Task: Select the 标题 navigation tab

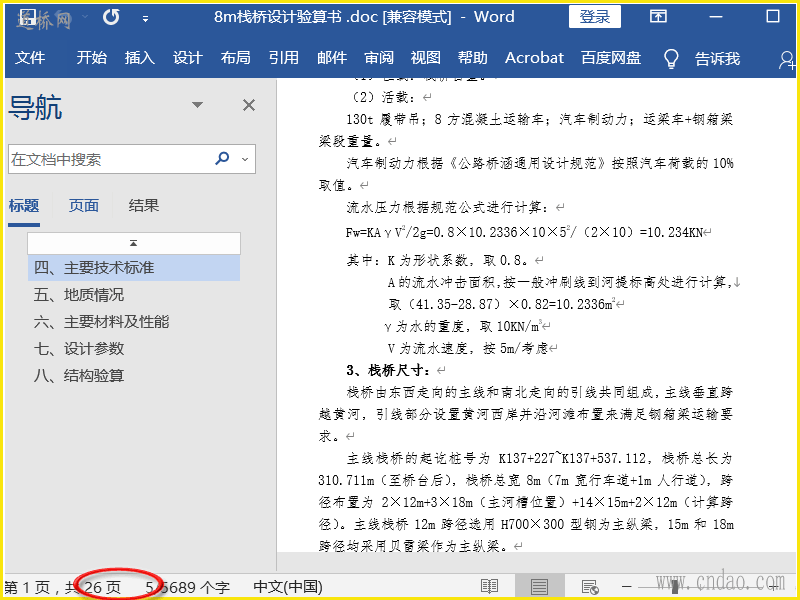Action: (x=24, y=206)
